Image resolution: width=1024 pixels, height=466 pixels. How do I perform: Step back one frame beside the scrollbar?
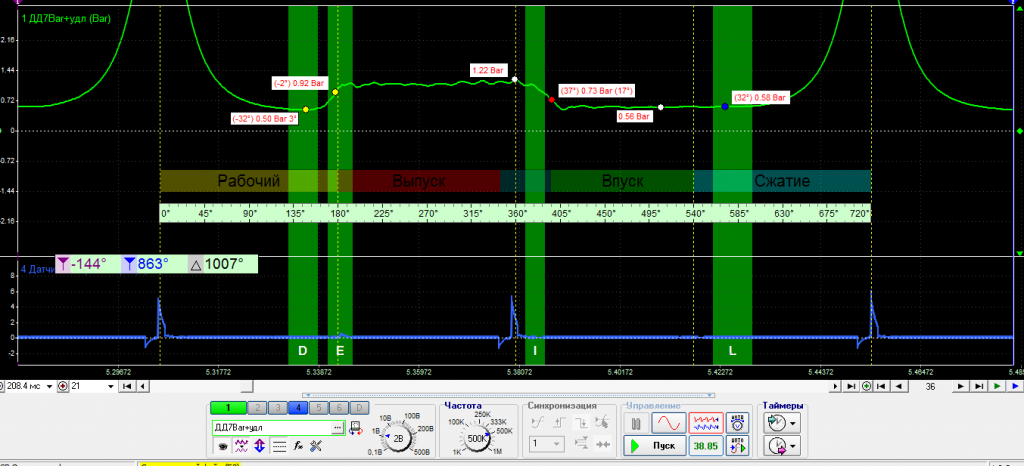click(x=143, y=386)
